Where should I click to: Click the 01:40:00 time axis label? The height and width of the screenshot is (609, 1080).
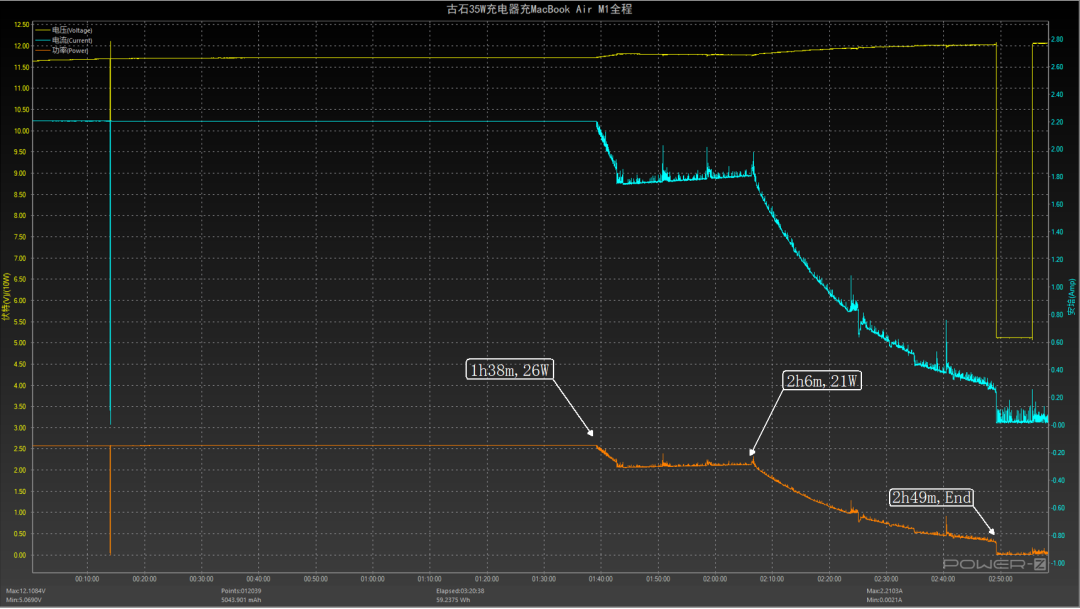pos(601,579)
